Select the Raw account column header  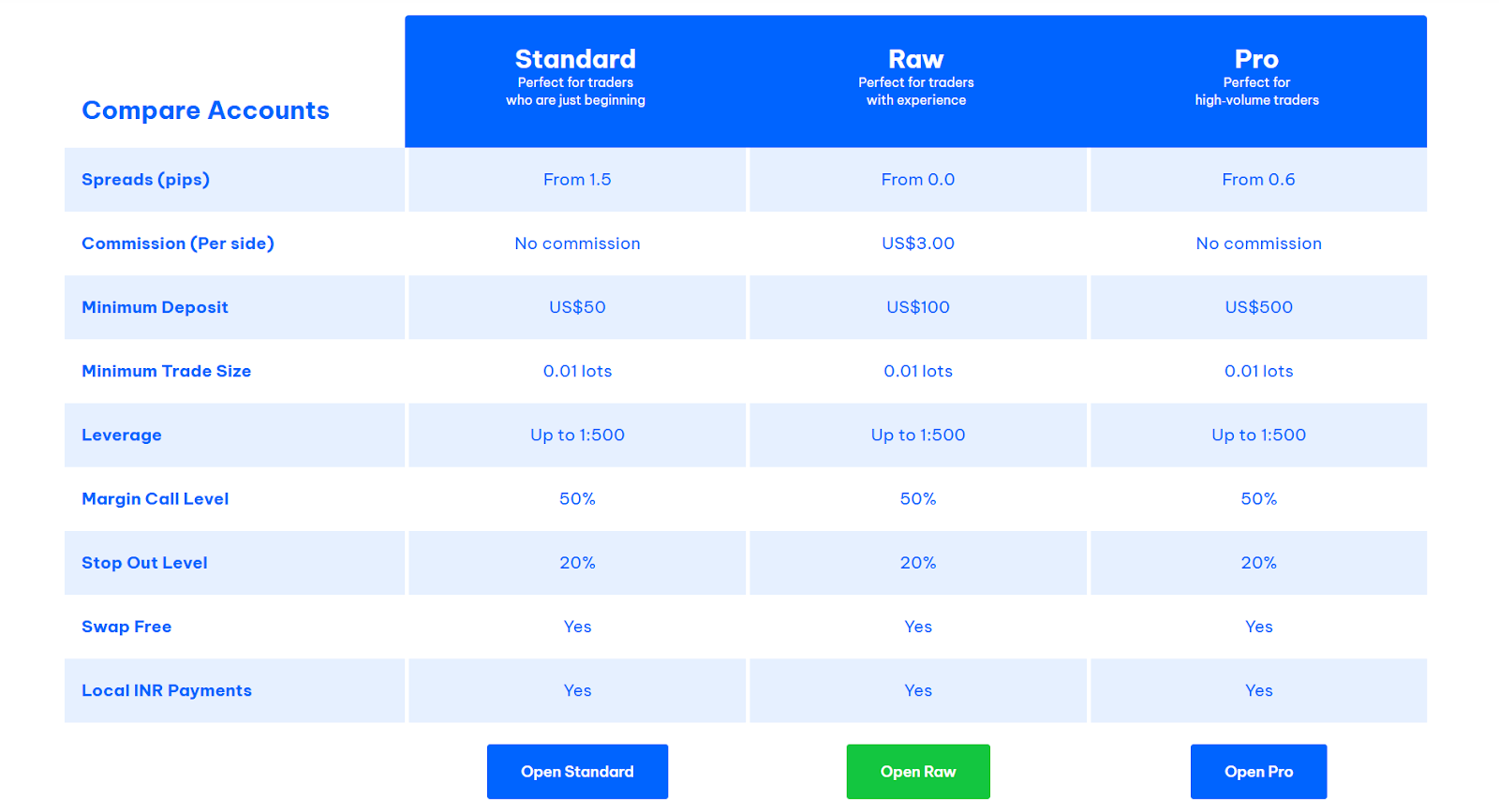916,81
